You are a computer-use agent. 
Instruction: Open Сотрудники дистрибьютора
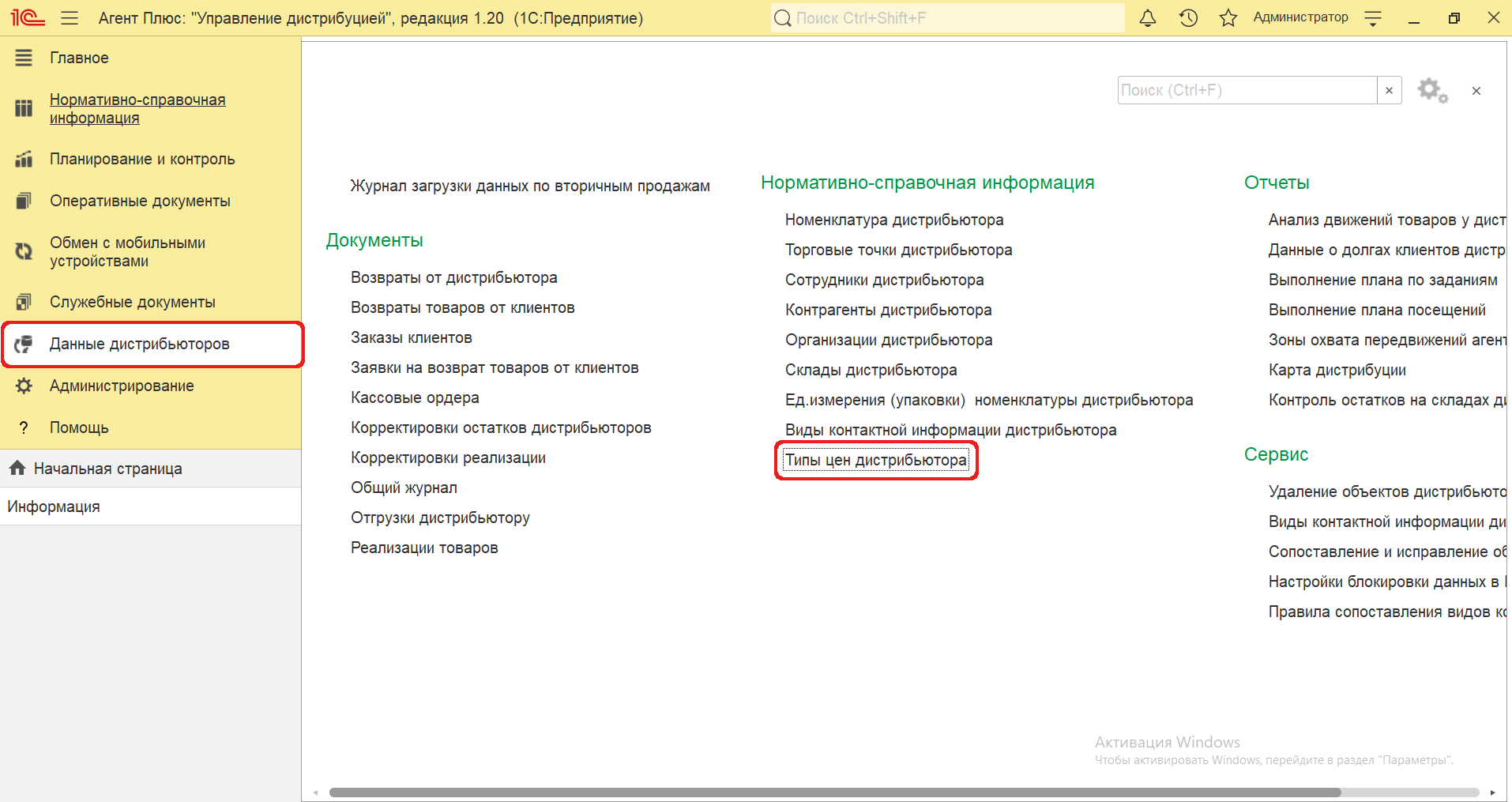(885, 280)
